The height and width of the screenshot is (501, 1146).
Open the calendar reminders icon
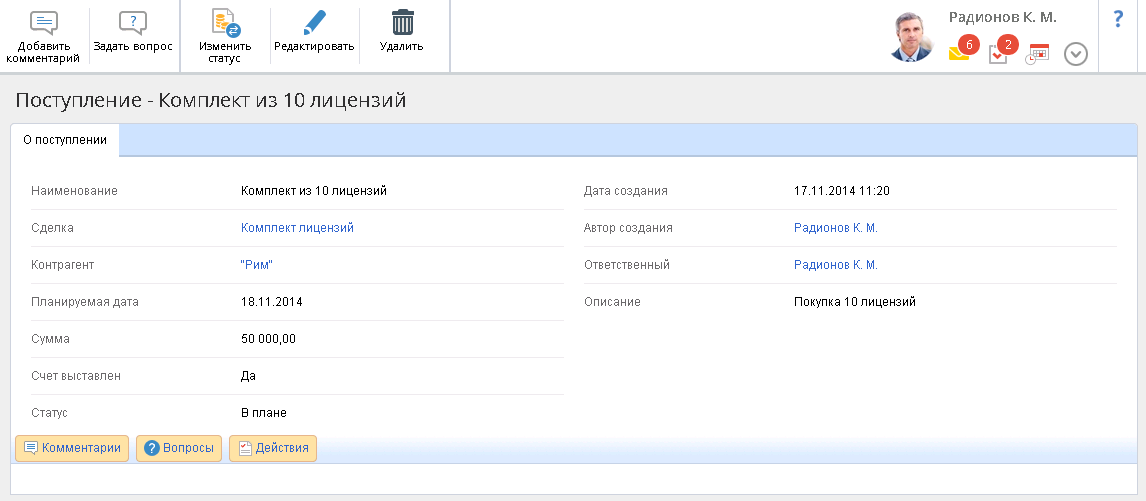pyautogui.click(x=1037, y=54)
